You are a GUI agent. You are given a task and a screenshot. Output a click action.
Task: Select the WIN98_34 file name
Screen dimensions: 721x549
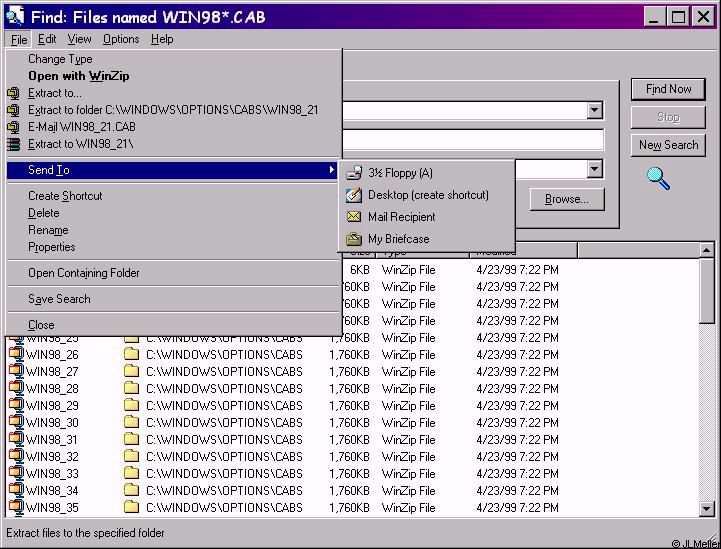tap(52, 491)
